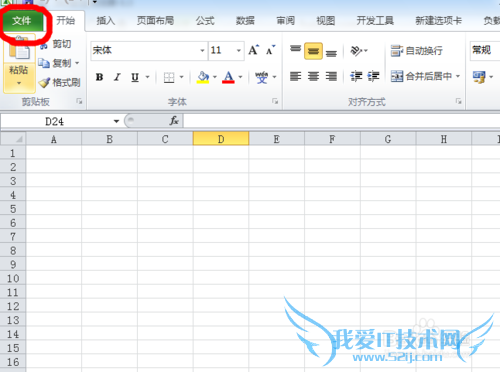Expand underline style dropdown
This screenshot has height=372, width=500.
(x=147, y=77)
